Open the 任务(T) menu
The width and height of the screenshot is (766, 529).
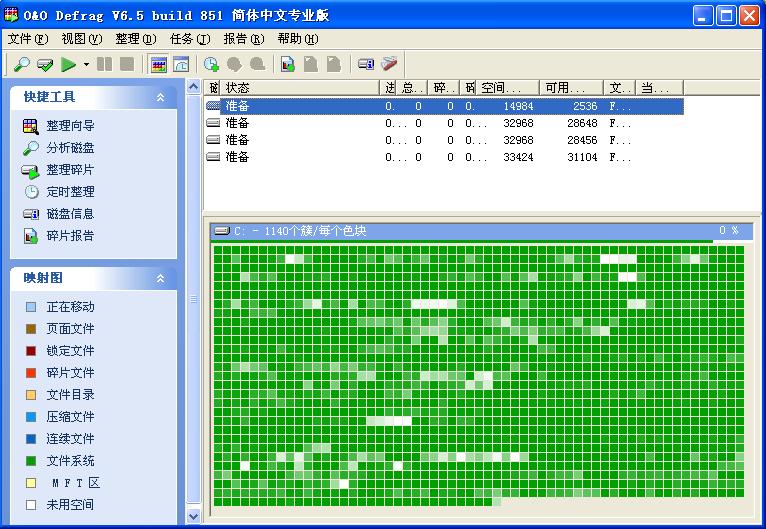(x=190, y=39)
